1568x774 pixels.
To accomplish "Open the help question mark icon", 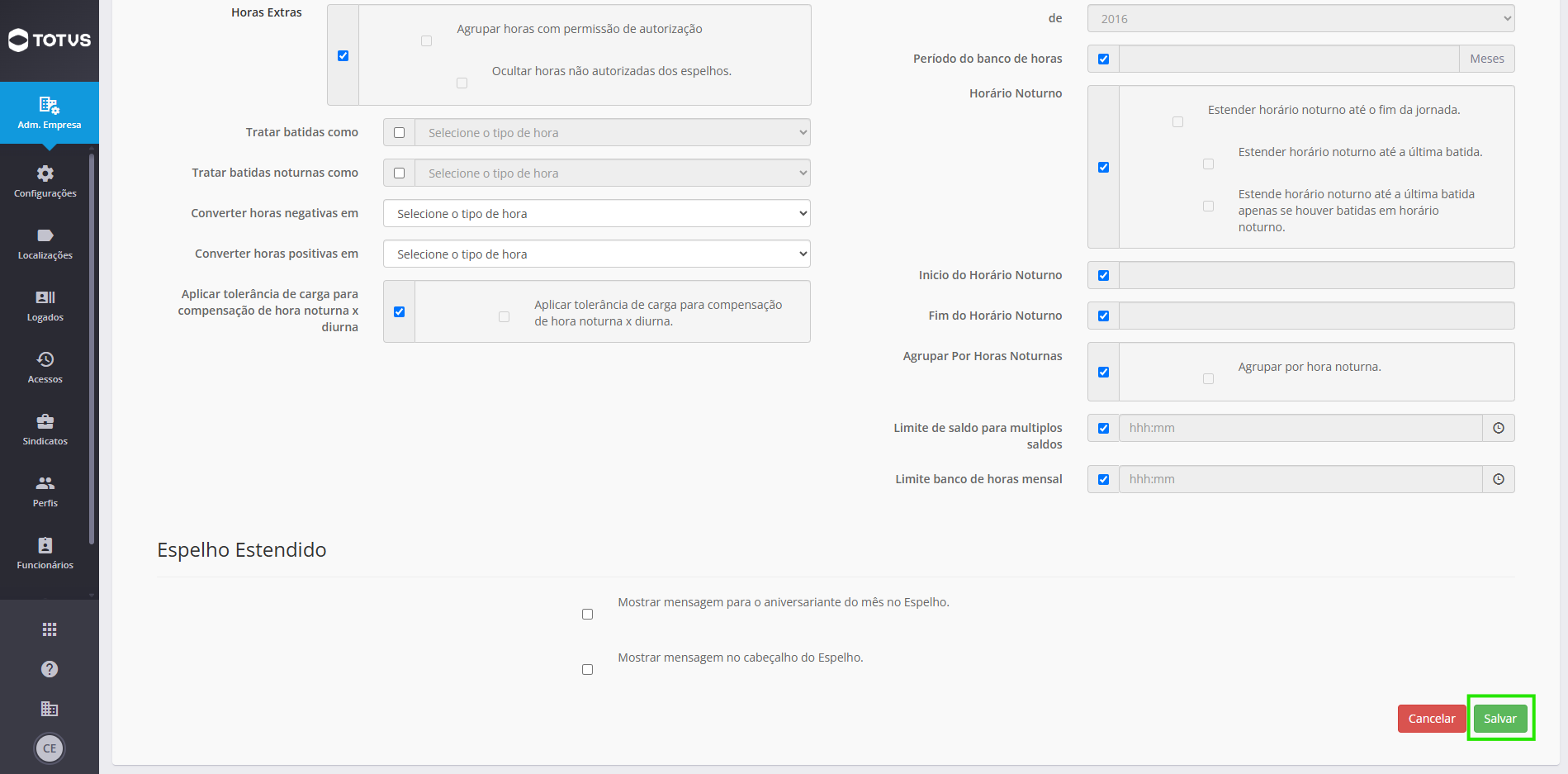I will click(x=50, y=669).
